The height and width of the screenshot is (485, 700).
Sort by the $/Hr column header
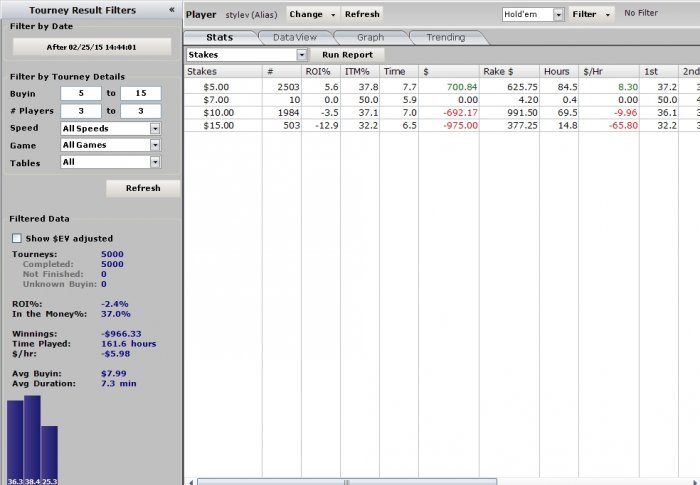[x=609, y=71]
